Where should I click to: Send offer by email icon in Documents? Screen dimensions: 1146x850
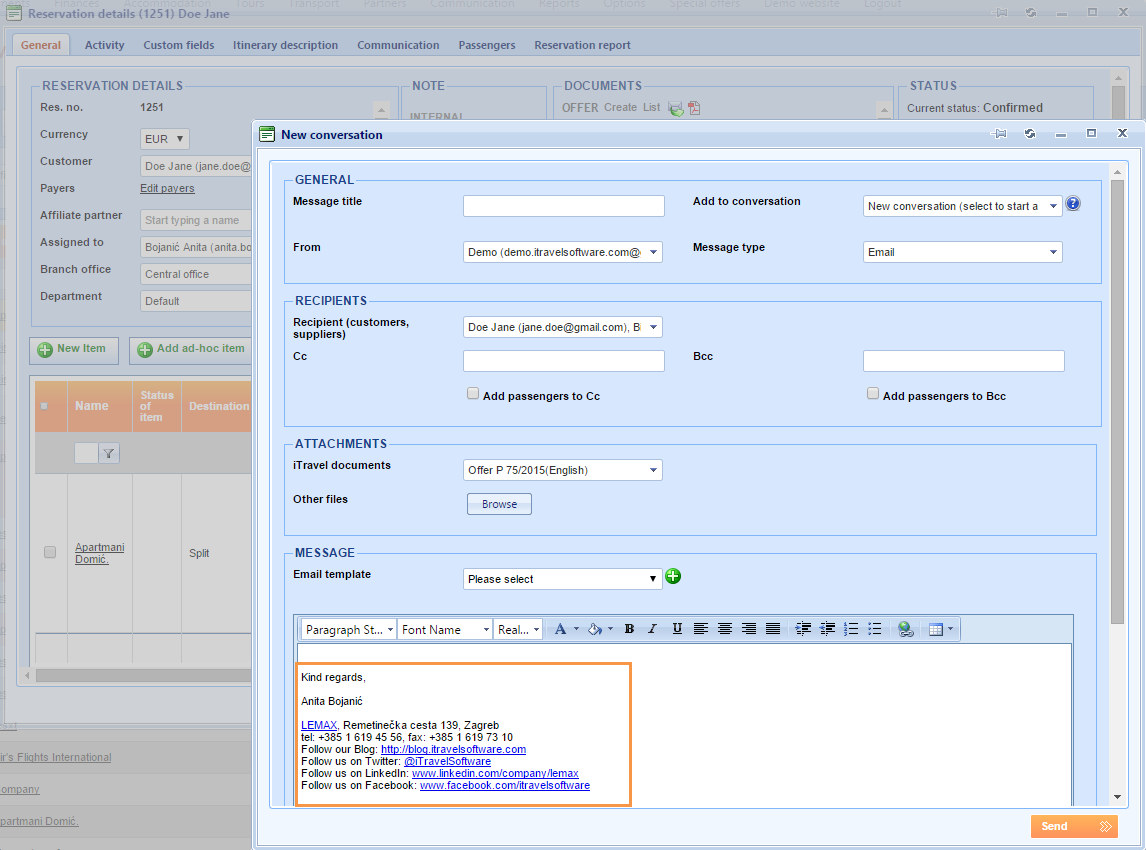pos(676,108)
